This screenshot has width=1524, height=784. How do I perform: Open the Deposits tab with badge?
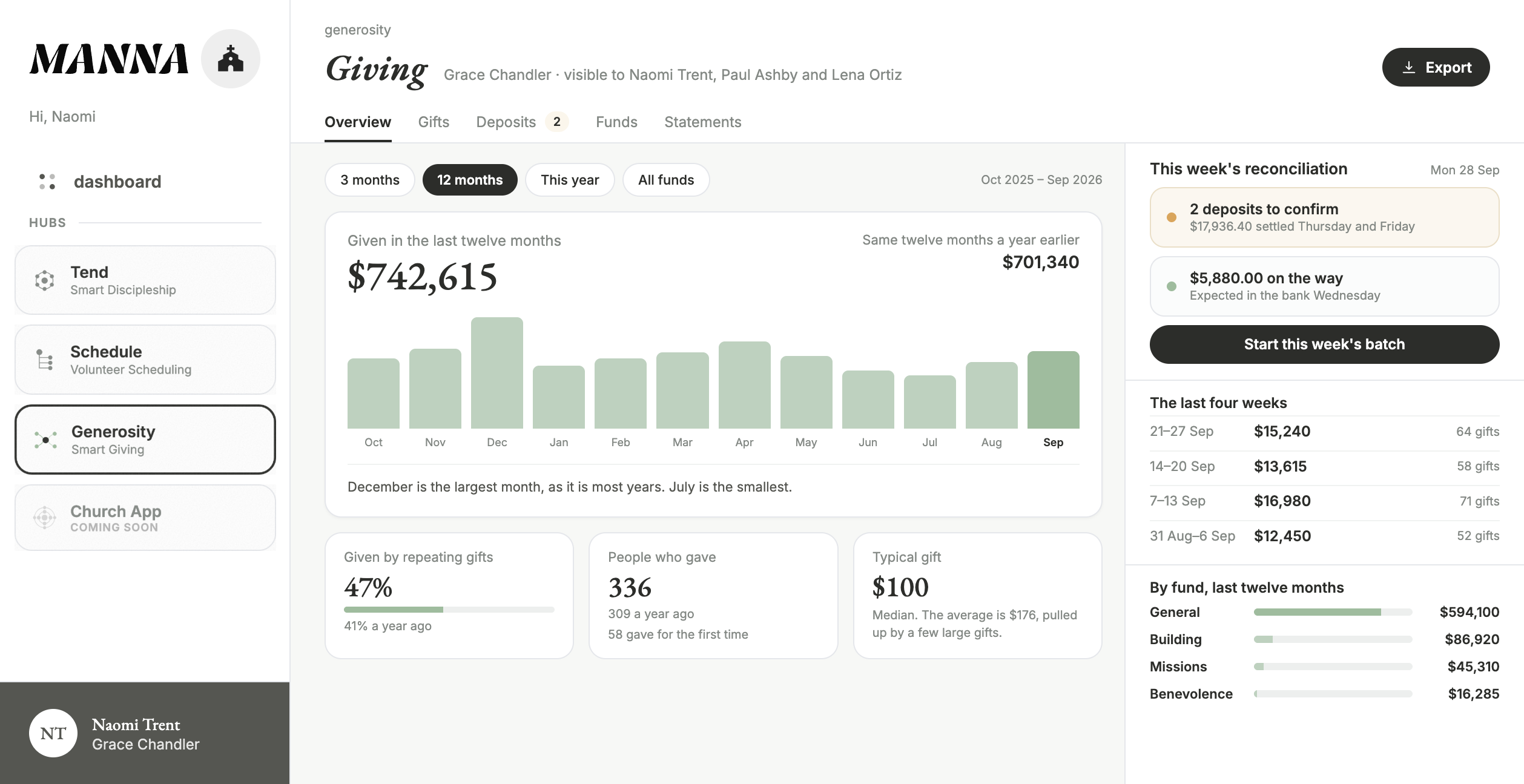pos(522,122)
